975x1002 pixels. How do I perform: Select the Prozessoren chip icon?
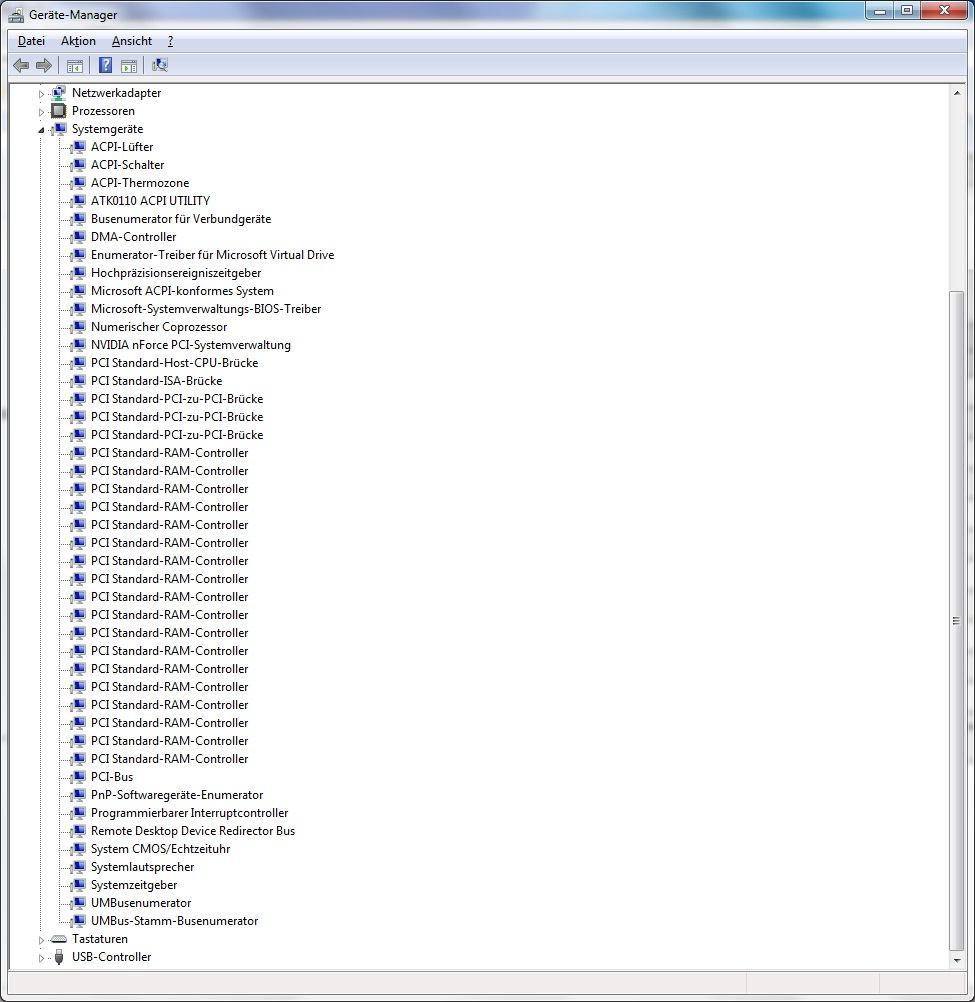point(59,111)
